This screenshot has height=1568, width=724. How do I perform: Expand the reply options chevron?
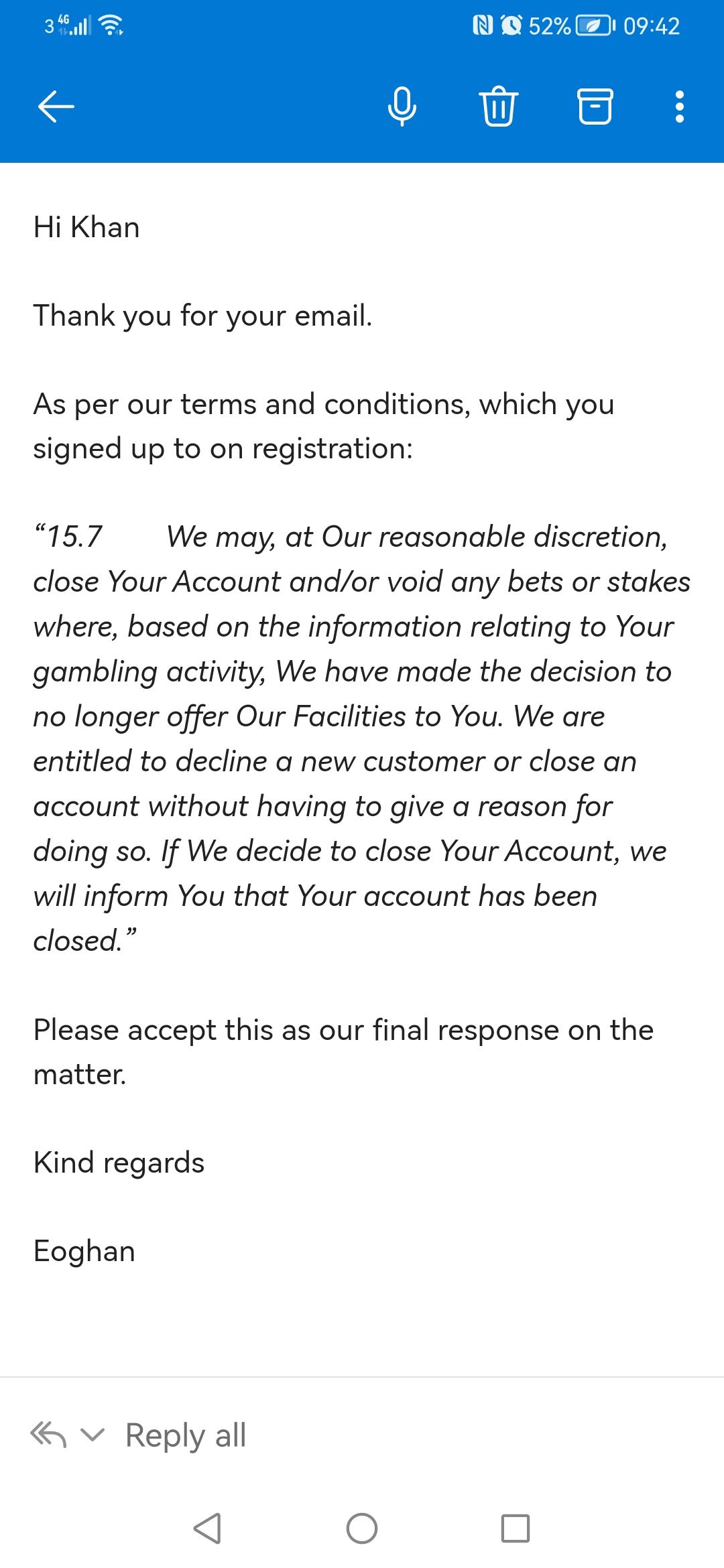click(93, 1435)
